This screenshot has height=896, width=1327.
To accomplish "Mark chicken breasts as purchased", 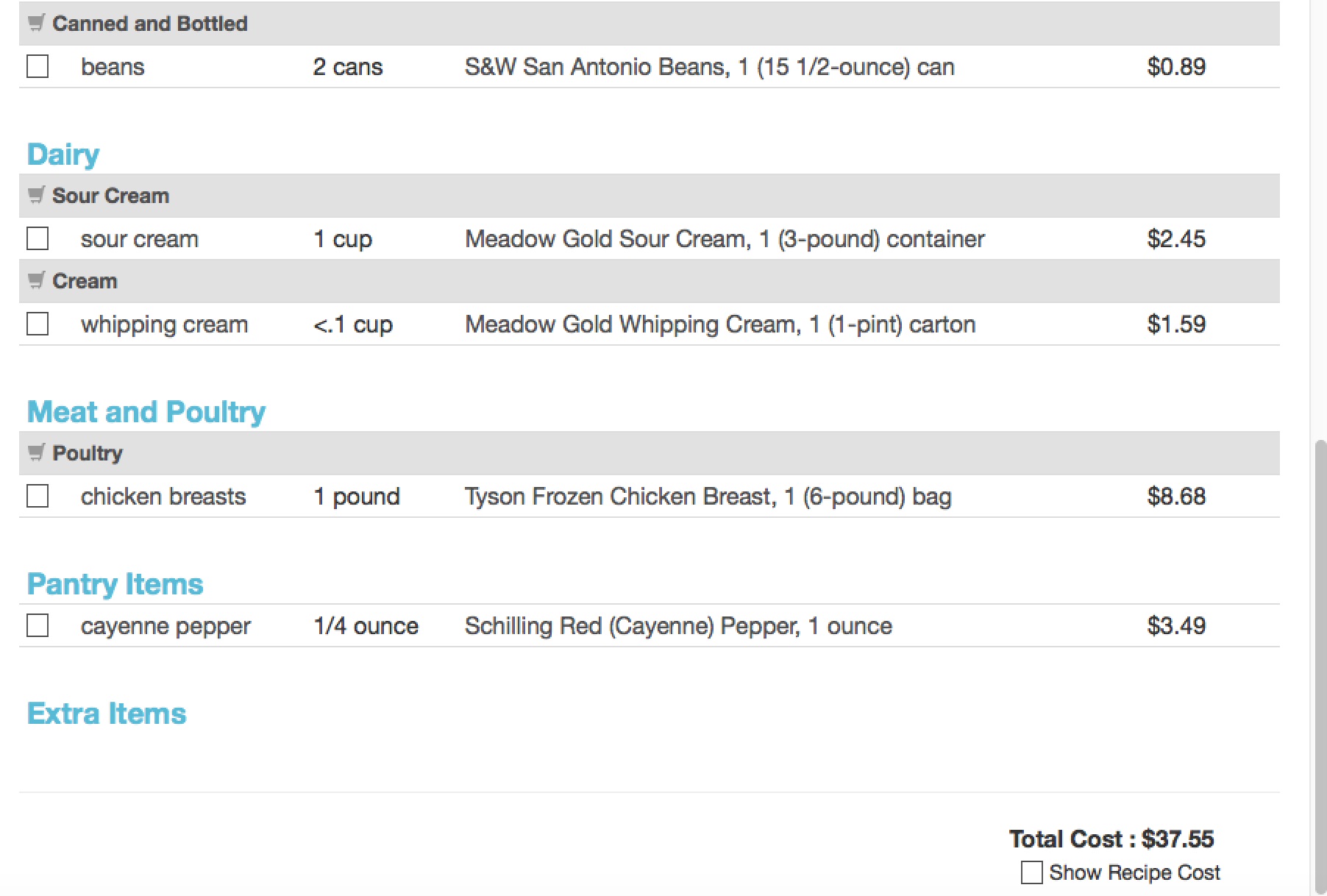I will coord(38,496).
